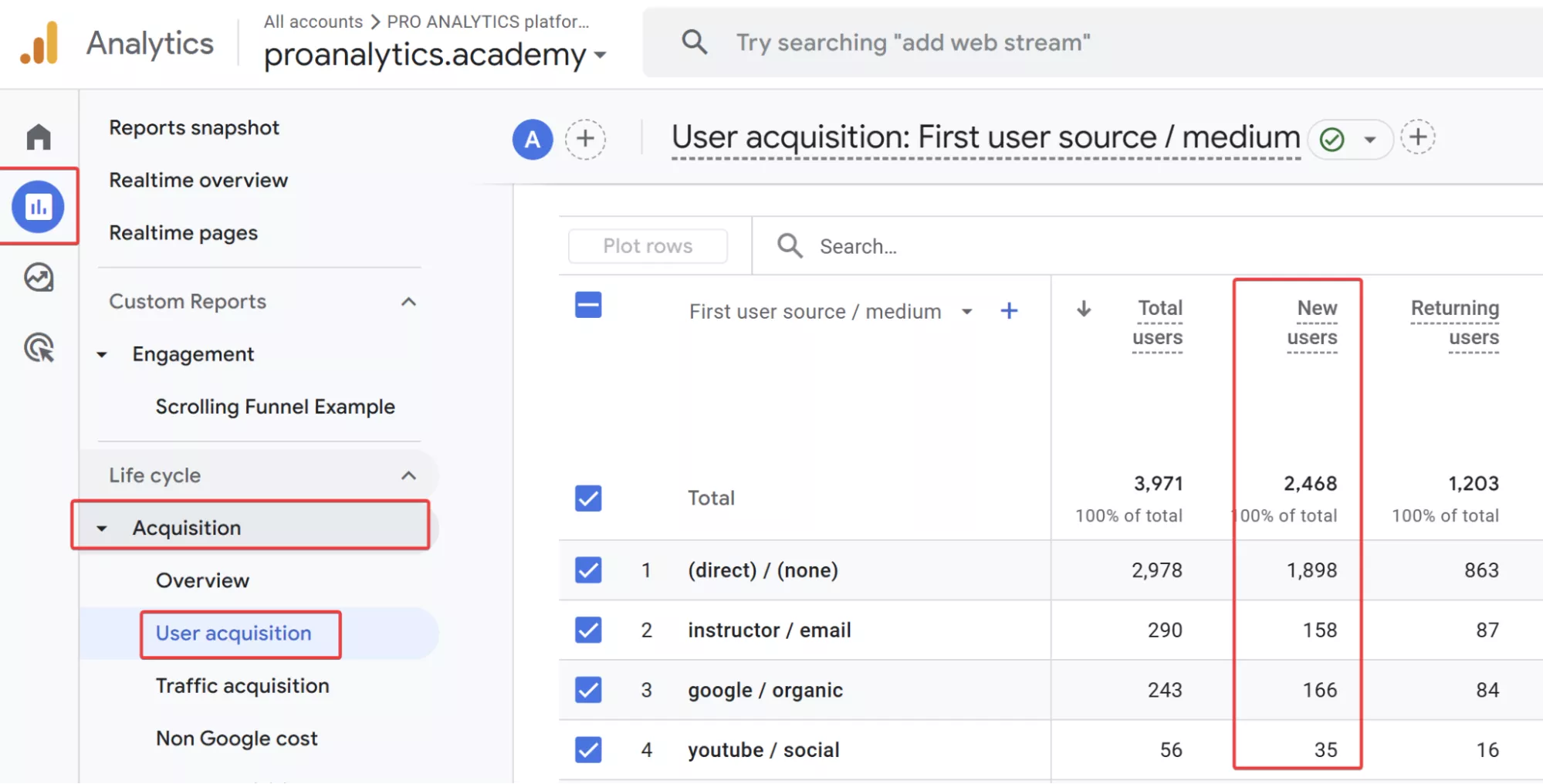1543x784 pixels.
Task: Open Realtime pages
Action: coord(183,233)
